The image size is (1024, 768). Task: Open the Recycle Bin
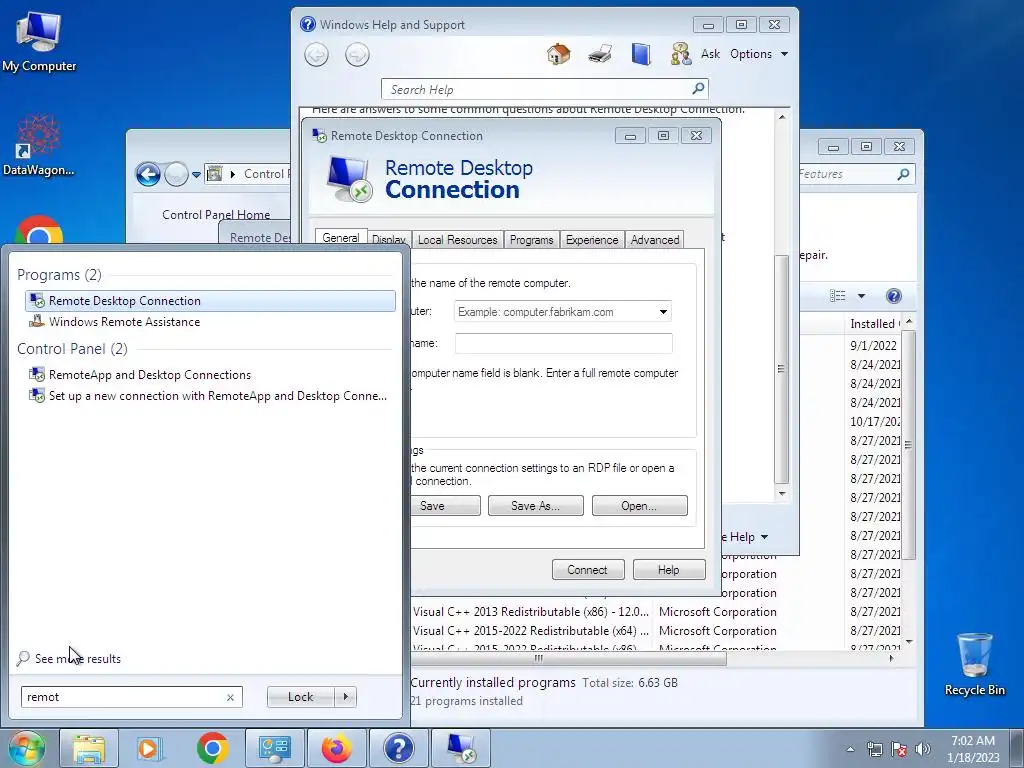(x=974, y=664)
